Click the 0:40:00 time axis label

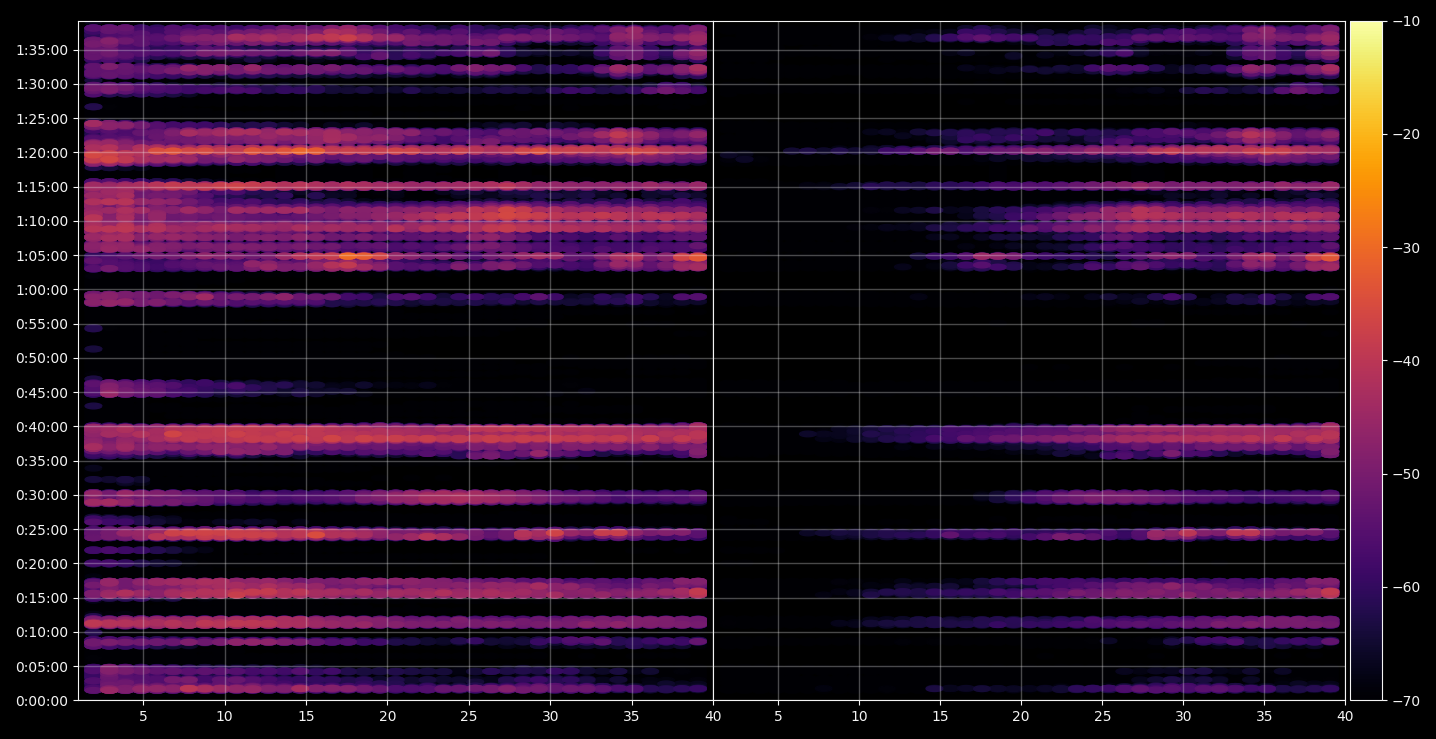click(42, 427)
